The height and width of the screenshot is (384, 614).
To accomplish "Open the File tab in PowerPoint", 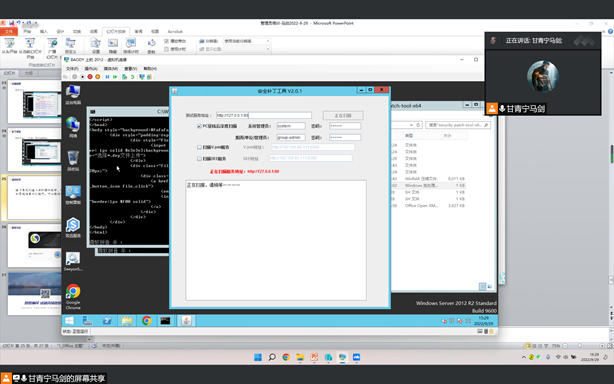I will pos(9,31).
